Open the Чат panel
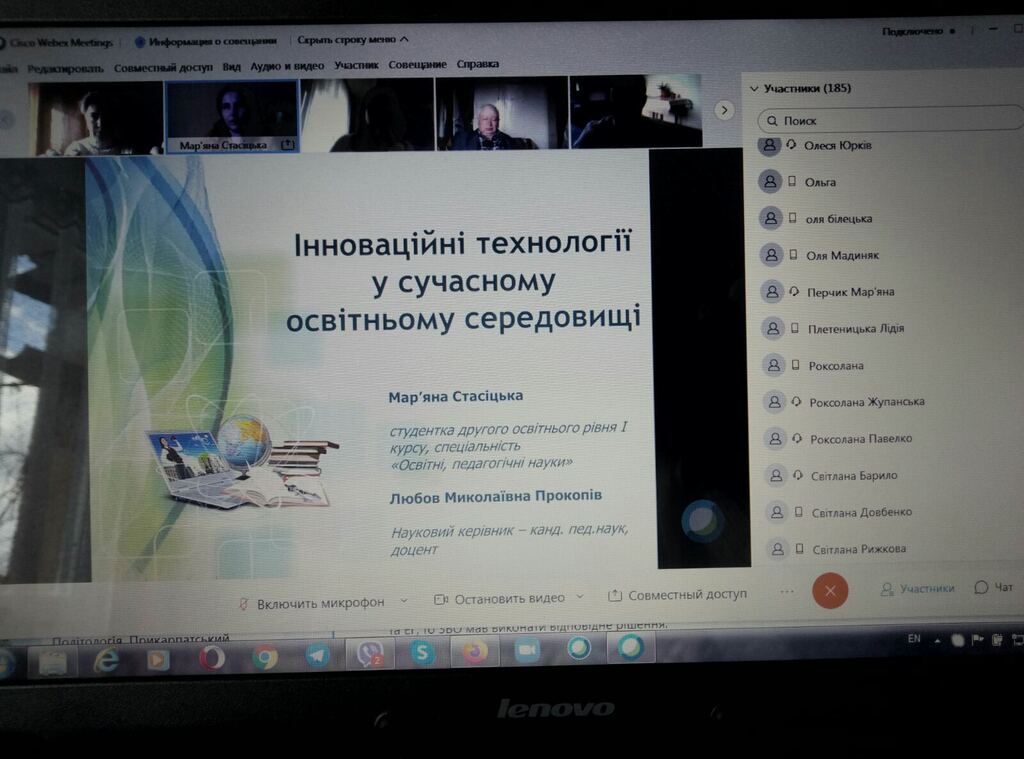Screen dimensions: 1024x759 click(x=994, y=588)
